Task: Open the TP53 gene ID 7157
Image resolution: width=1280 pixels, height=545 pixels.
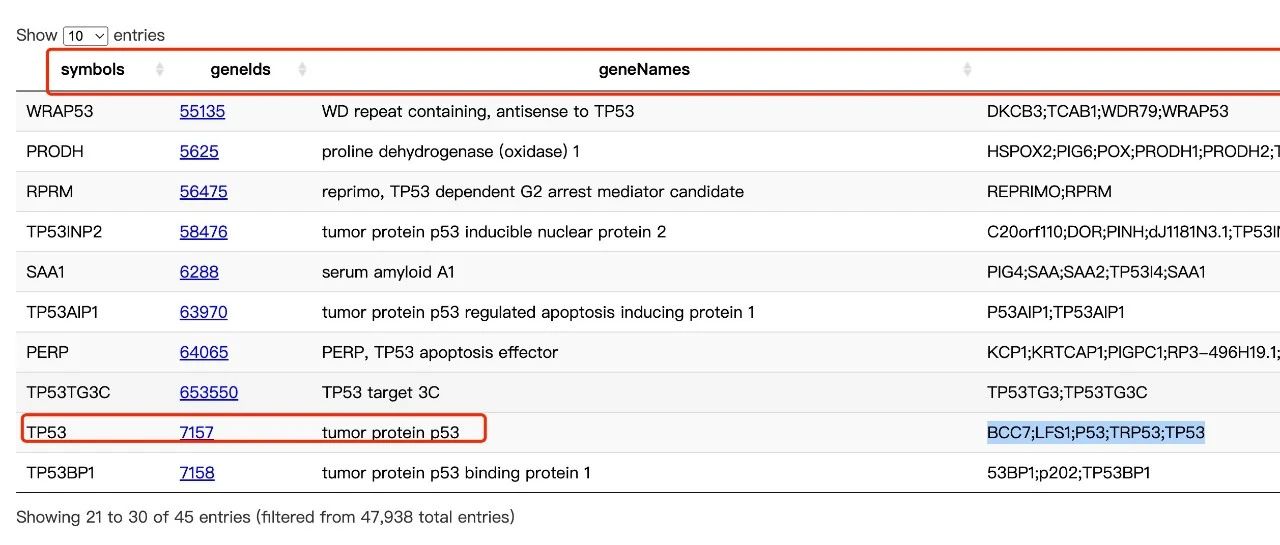Action: tap(197, 432)
